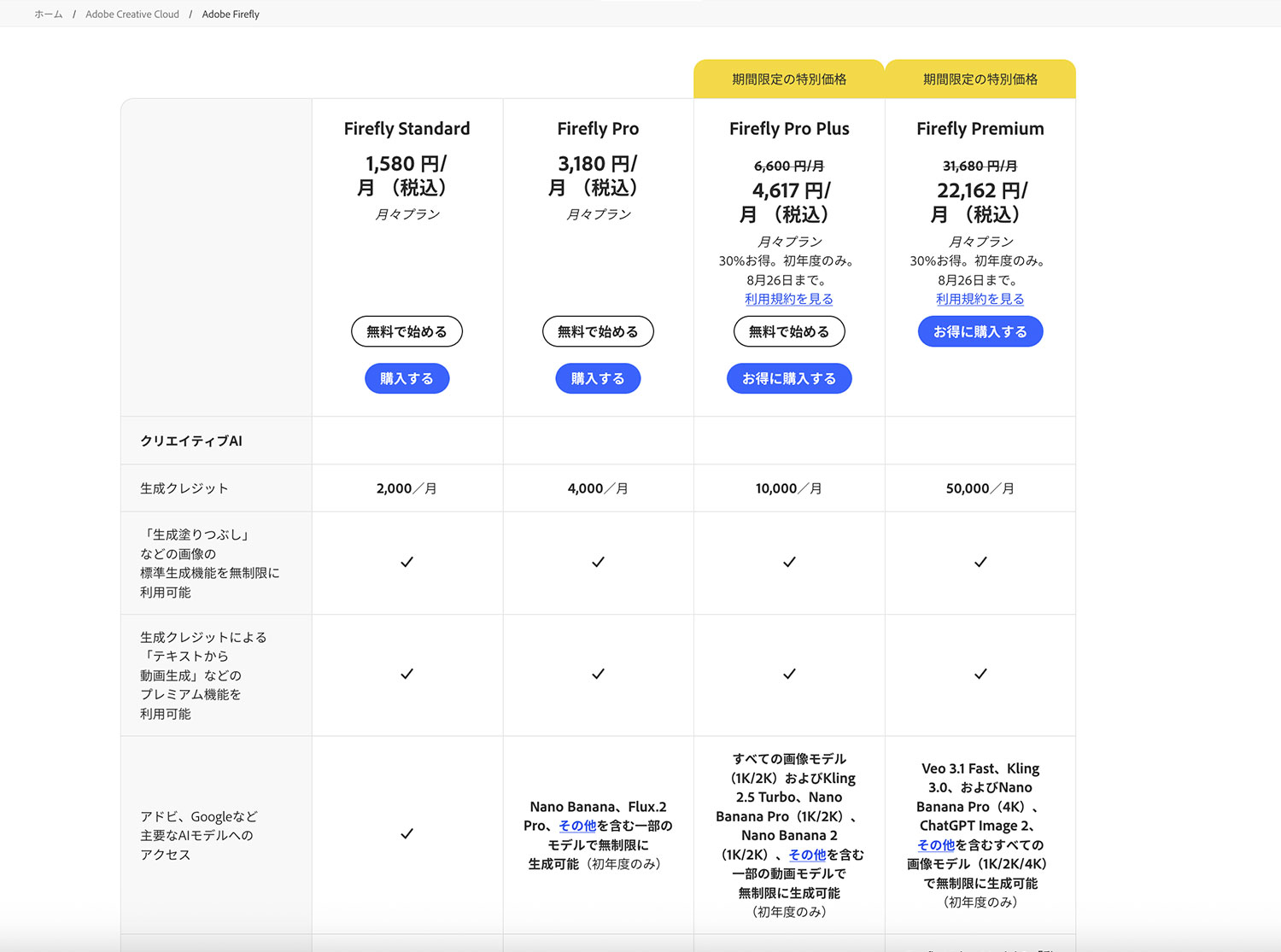Image resolution: width=1281 pixels, height=952 pixels.
Task: Click the 10,000/月 credits cell
Action: [x=789, y=488]
